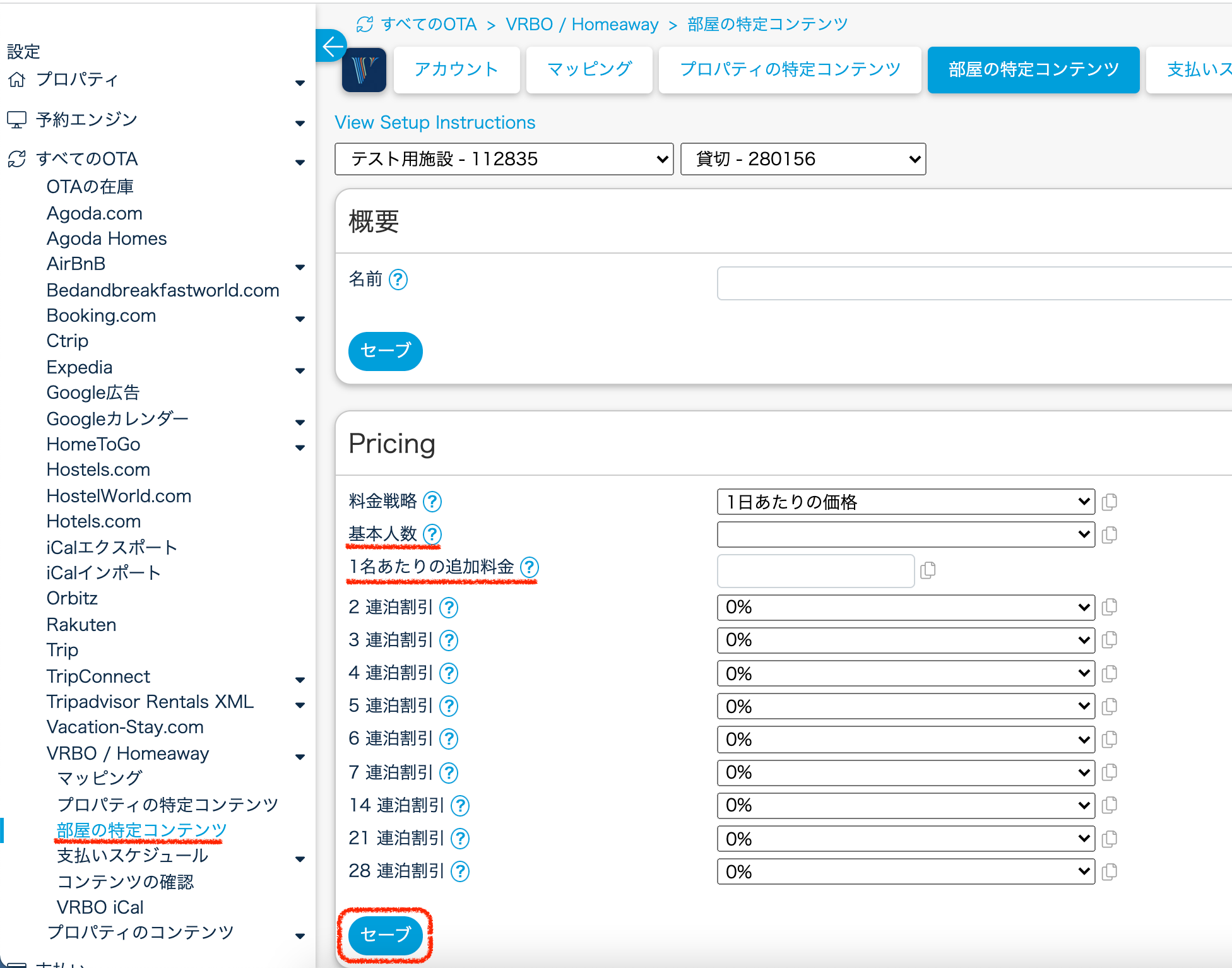Open the 貸切 - 280156 room dropdown
The width and height of the screenshot is (1232, 968).
tap(803, 159)
